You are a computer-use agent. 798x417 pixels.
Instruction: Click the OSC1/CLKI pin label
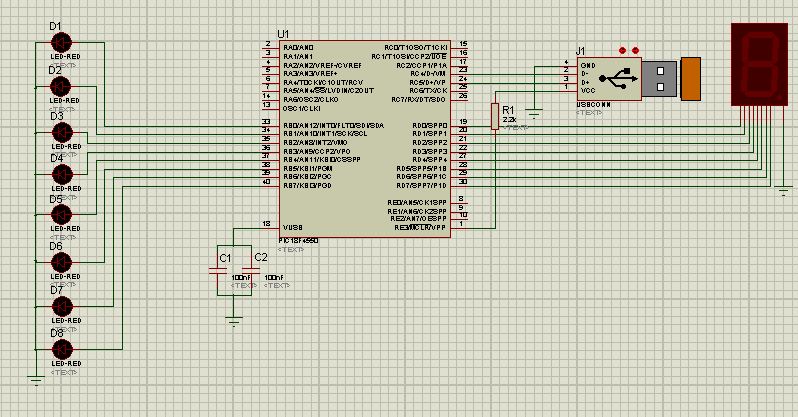pyautogui.click(x=302, y=108)
